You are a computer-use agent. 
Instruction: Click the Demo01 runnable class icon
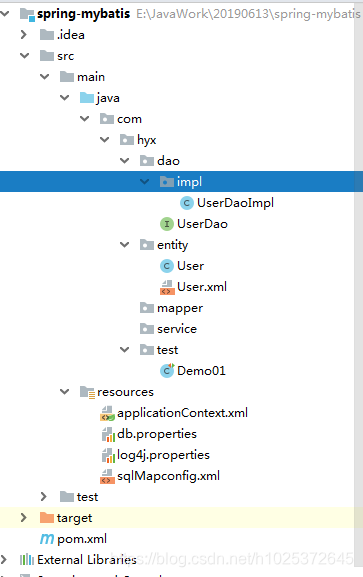167,370
